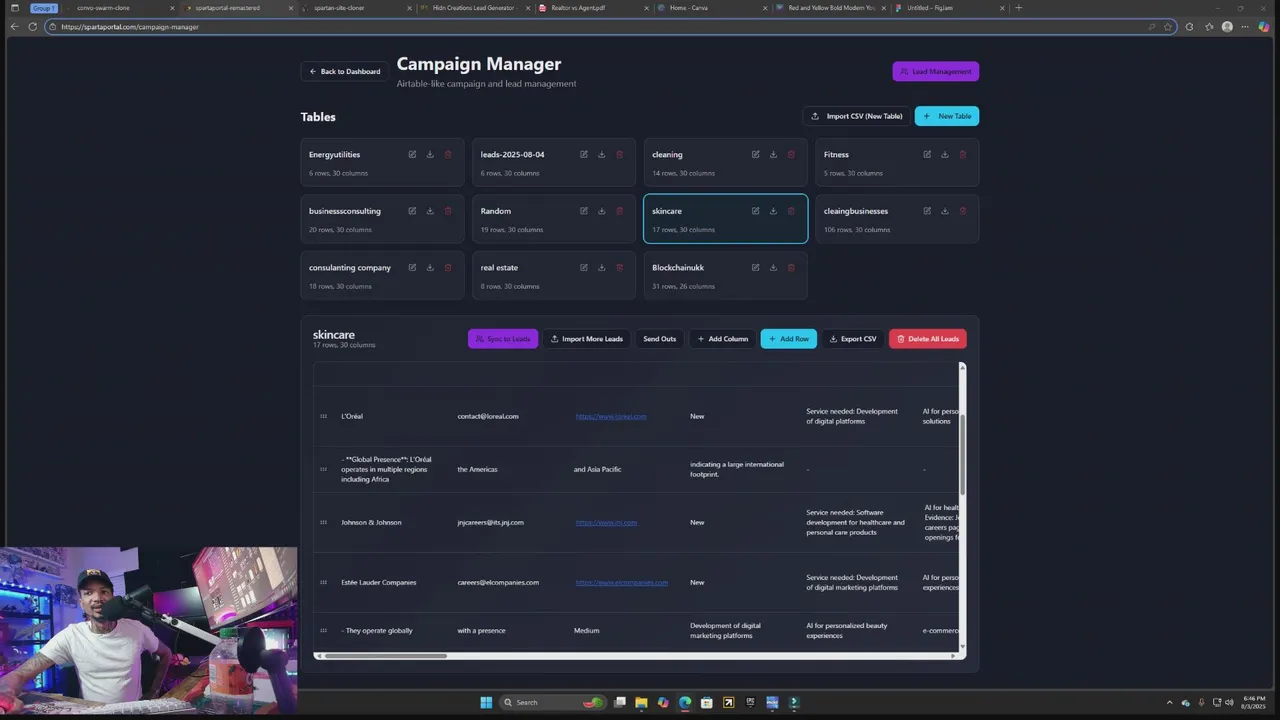The width and height of the screenshot is (1280, 720).
Task: Delete the skincare table card
Action: [791, 211]
